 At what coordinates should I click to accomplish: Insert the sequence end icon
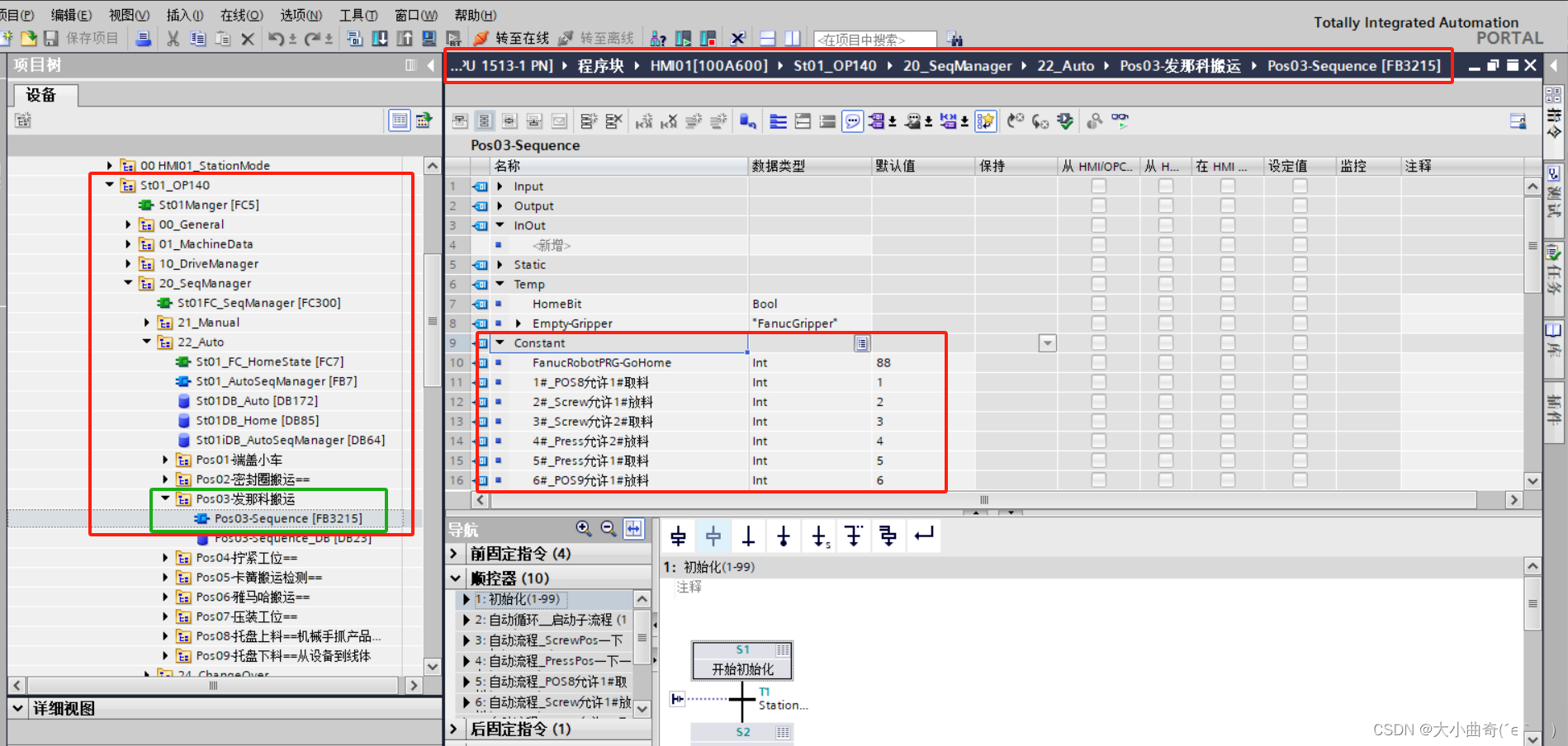coord(784,537)
